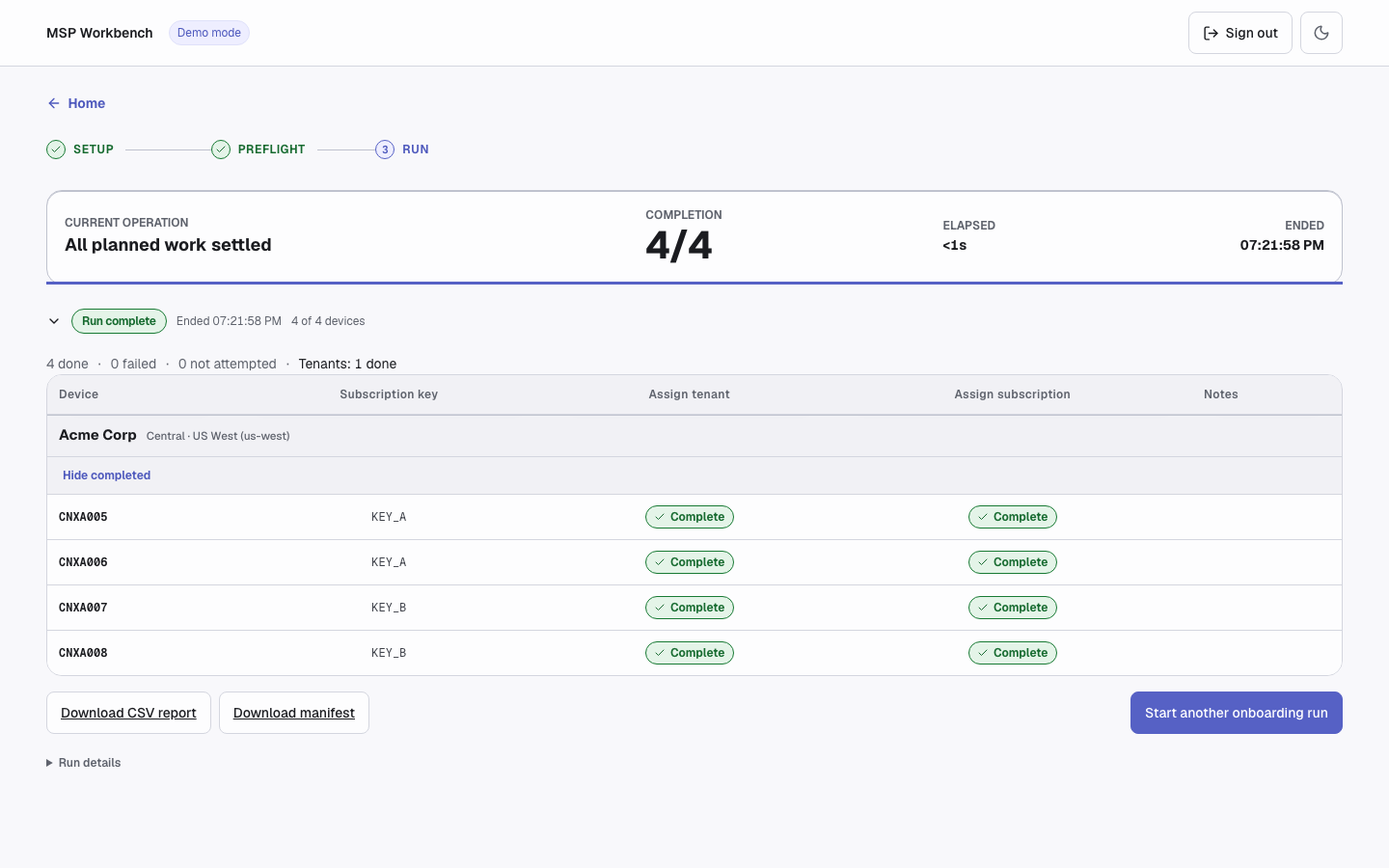Download the CSV report
This screenshot has width=1389, height=868.
[128, 713]
